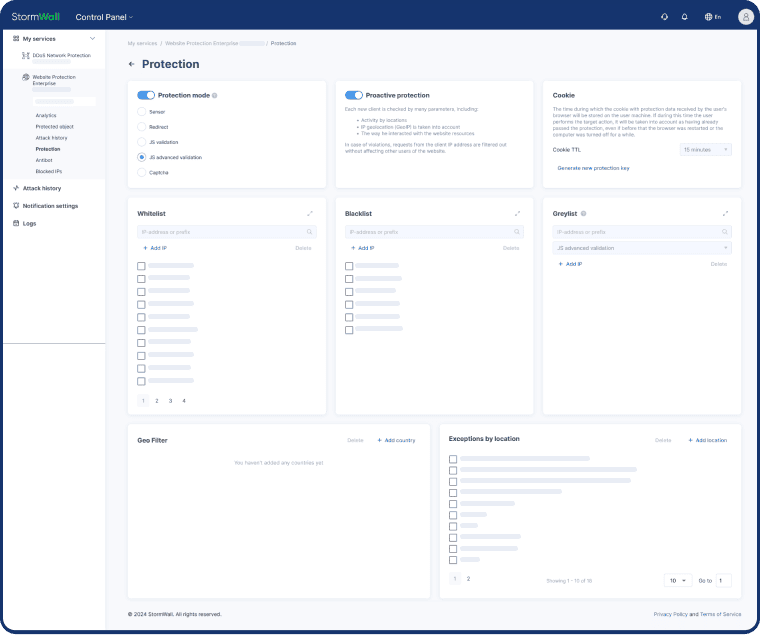Open the Greylist JS advanced validation dropdown
This screenshot has height=635, width=760.
642,247
